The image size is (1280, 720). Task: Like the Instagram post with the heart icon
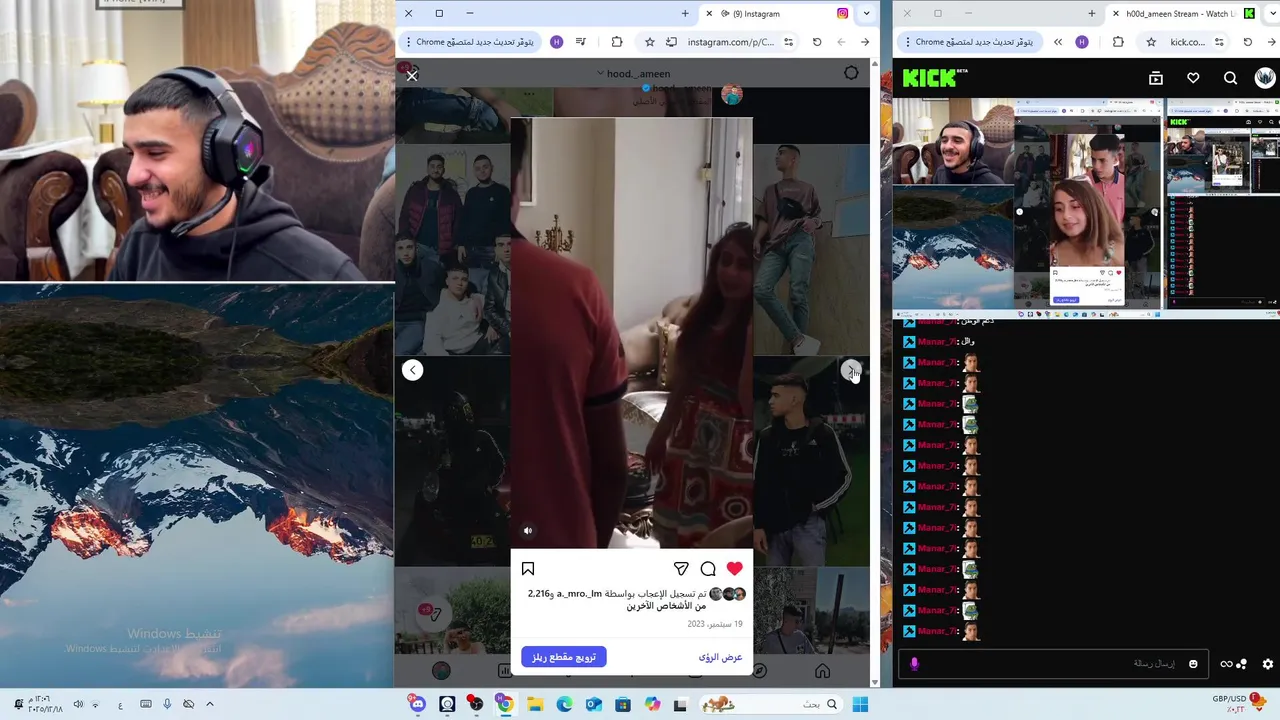[x=735, y=568]
